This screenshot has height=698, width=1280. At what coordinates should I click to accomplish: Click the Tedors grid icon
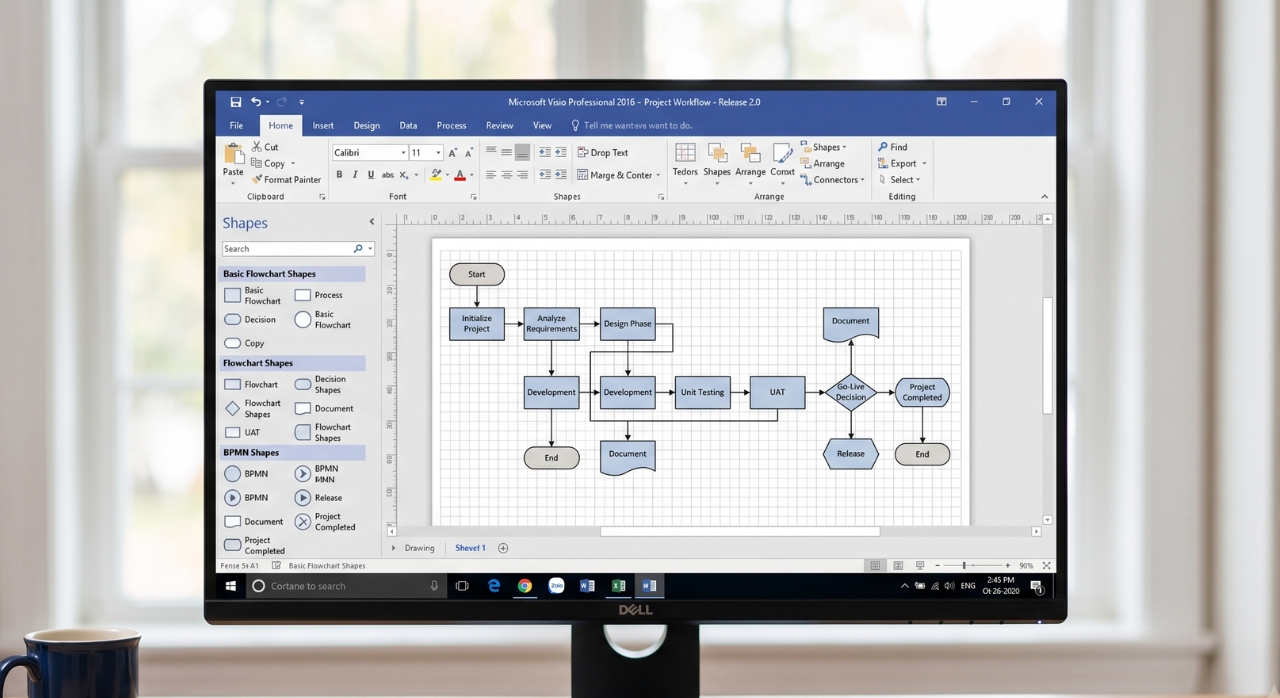685,152
